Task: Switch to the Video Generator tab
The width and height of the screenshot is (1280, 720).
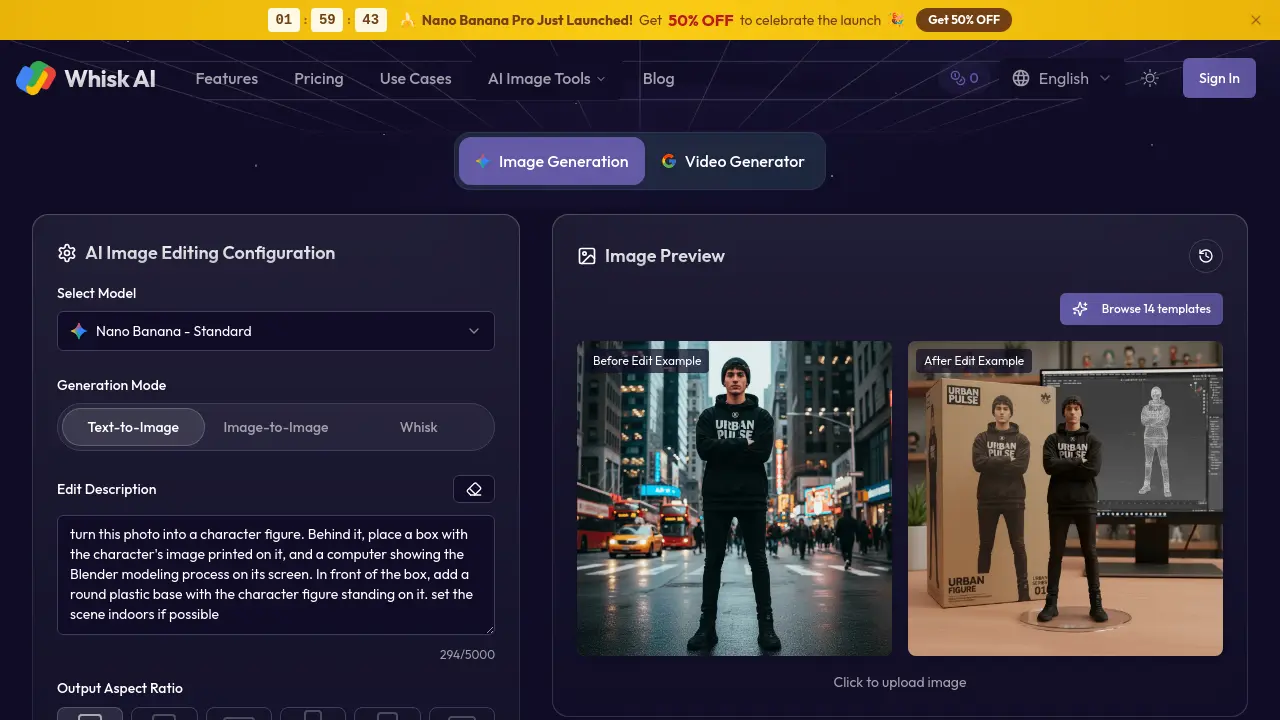Action: click(x=733, y=161)
